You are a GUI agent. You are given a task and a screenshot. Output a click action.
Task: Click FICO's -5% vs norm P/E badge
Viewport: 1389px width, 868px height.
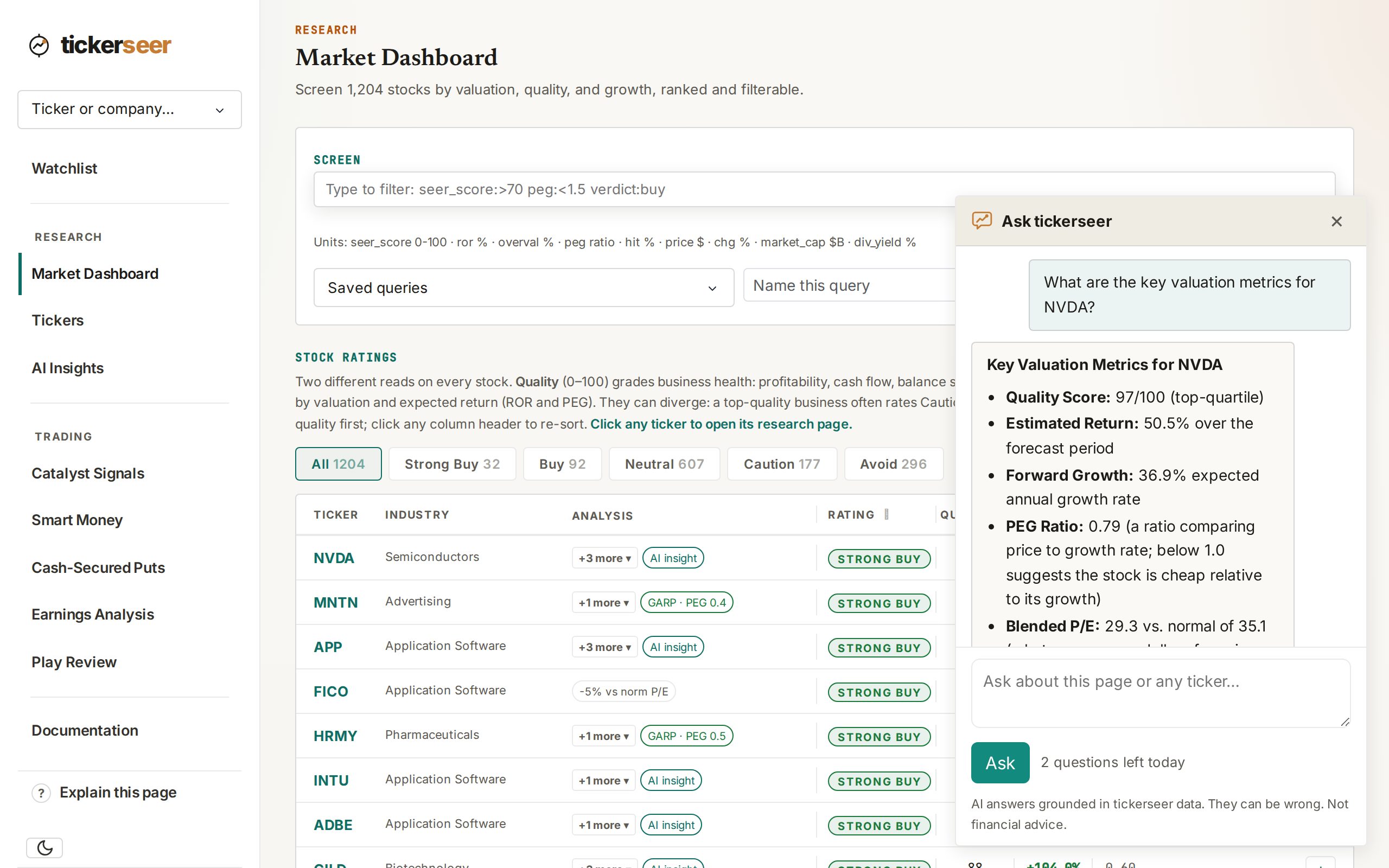click(624, 692)
